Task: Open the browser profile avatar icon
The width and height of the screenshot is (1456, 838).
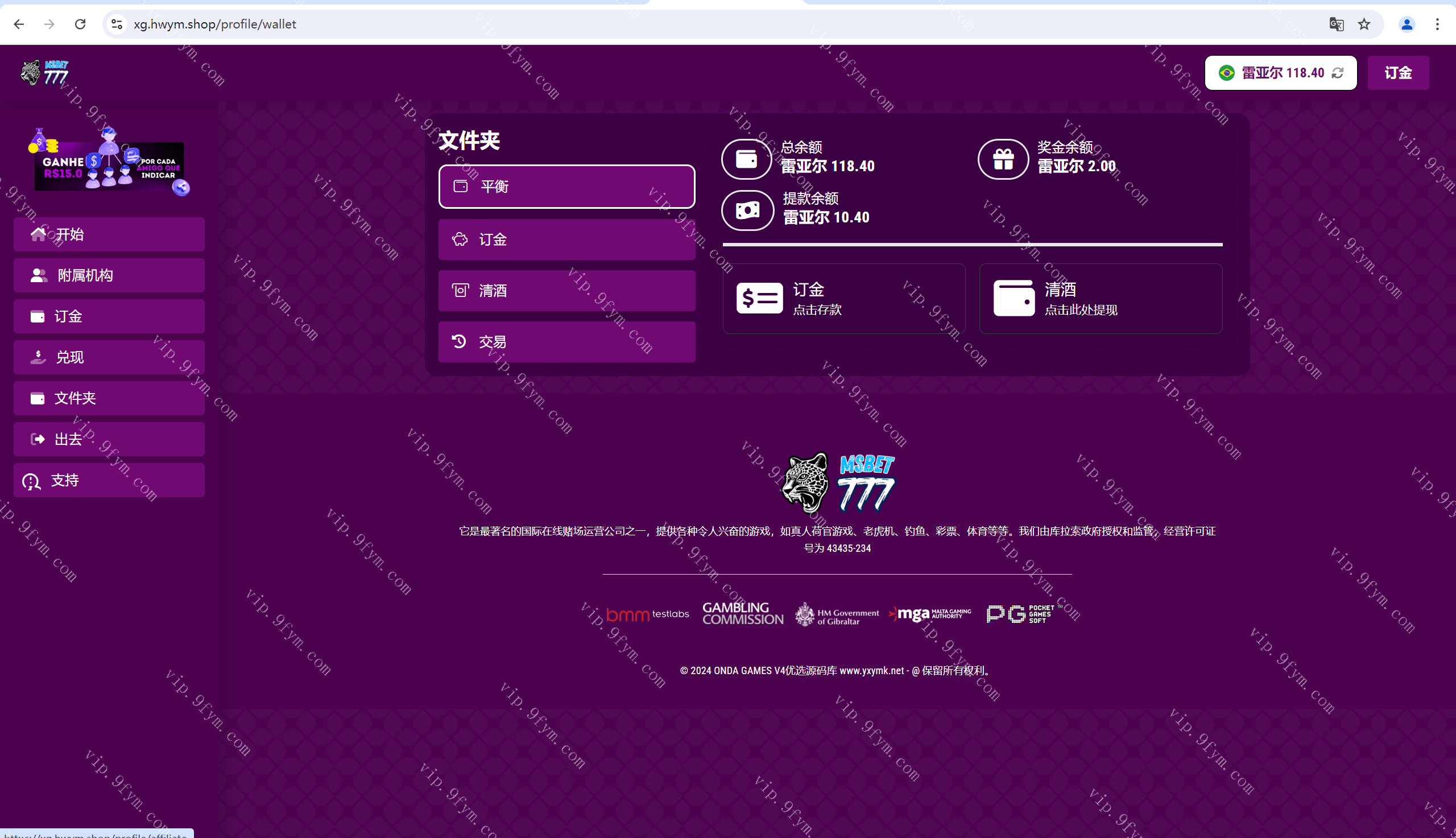Action: 1407,24
